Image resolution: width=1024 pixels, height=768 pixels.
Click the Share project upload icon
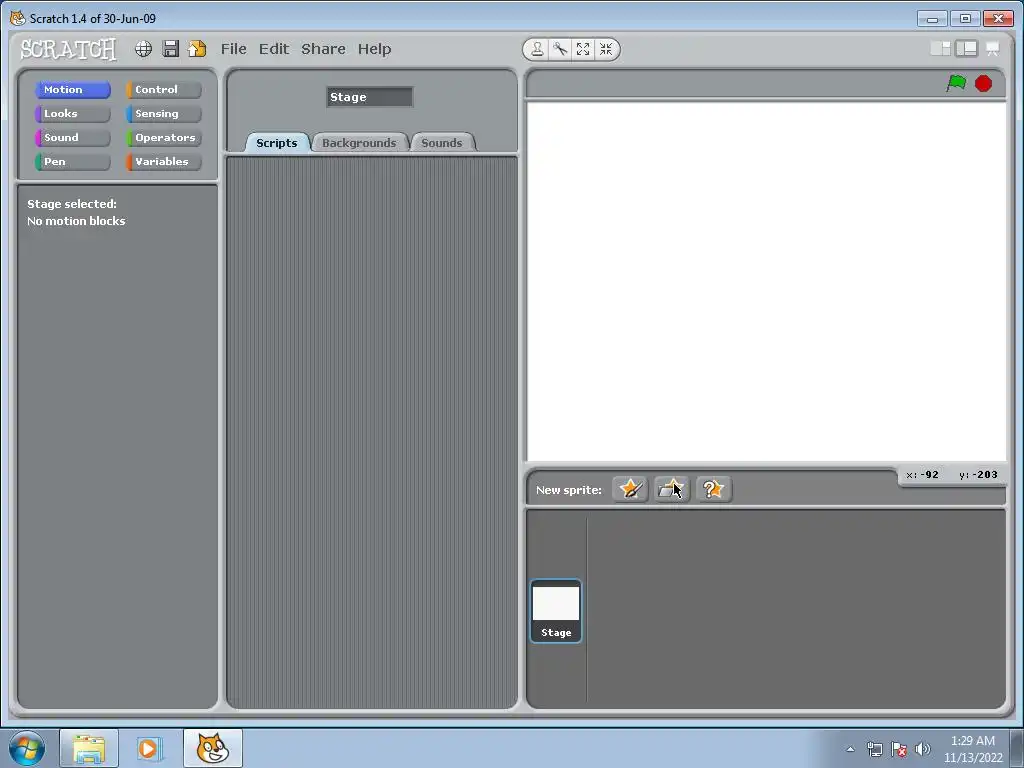197,49
